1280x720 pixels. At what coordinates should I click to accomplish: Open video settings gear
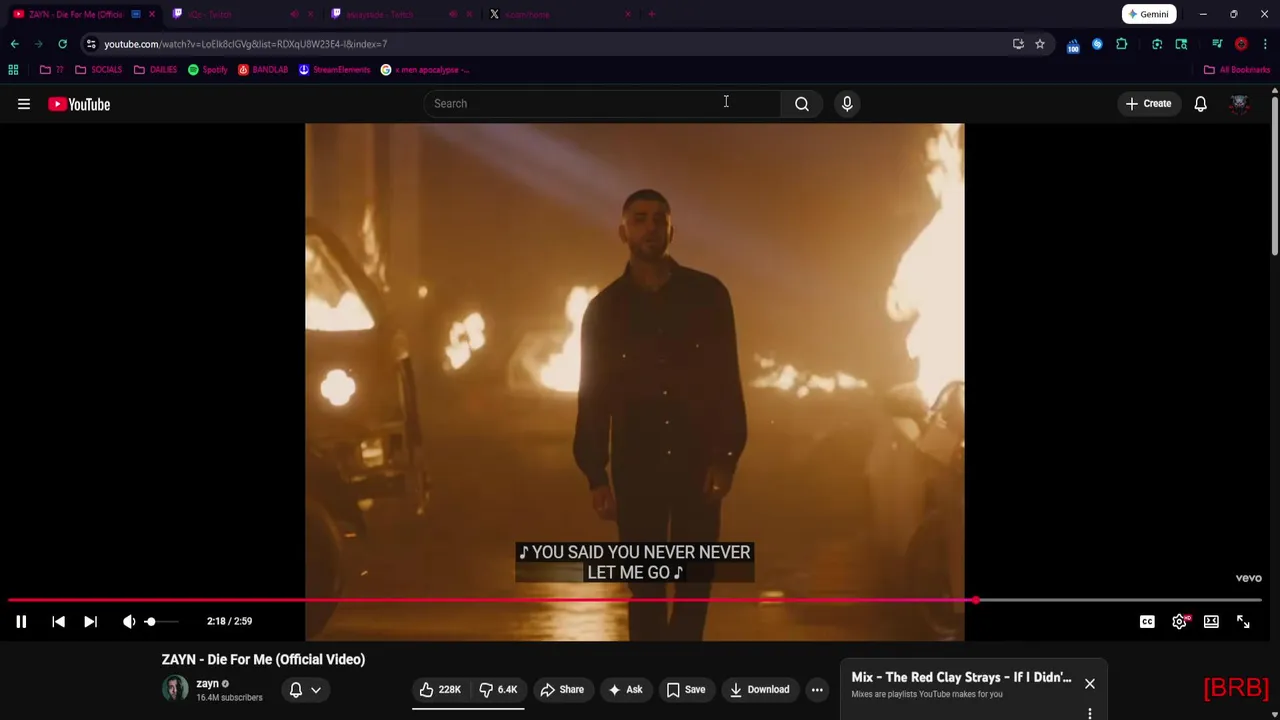1179,621
